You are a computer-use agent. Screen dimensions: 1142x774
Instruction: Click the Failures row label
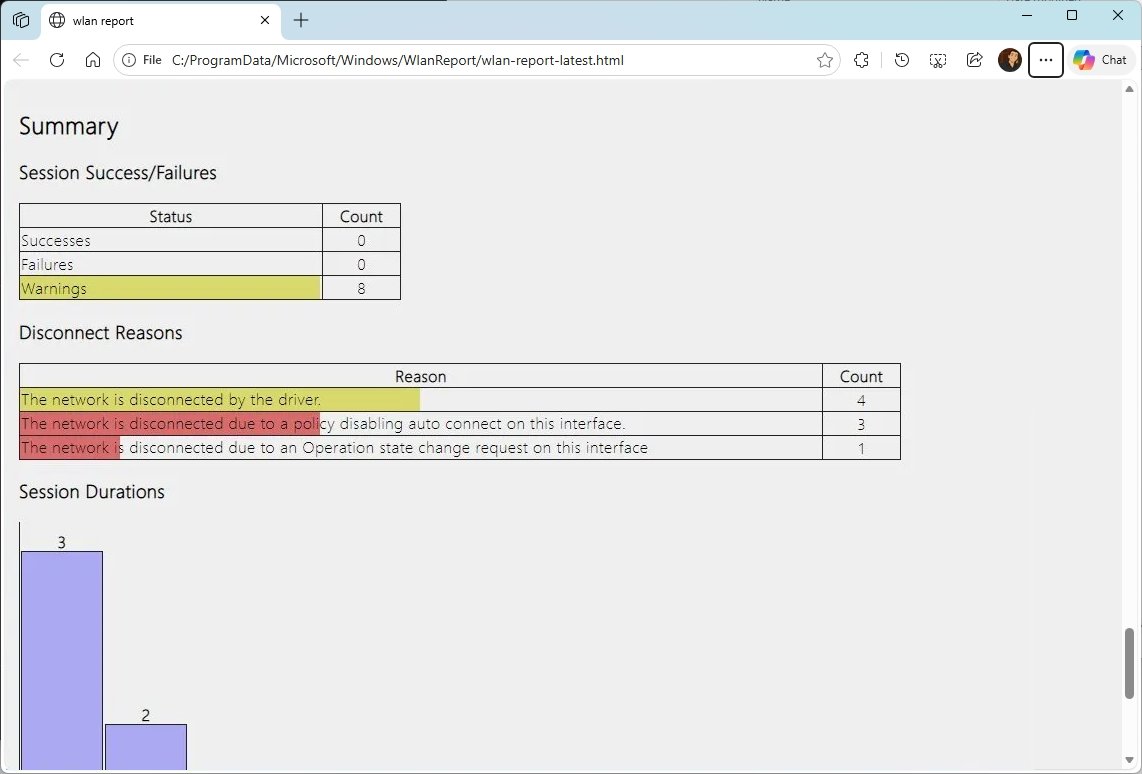(47, 264)
